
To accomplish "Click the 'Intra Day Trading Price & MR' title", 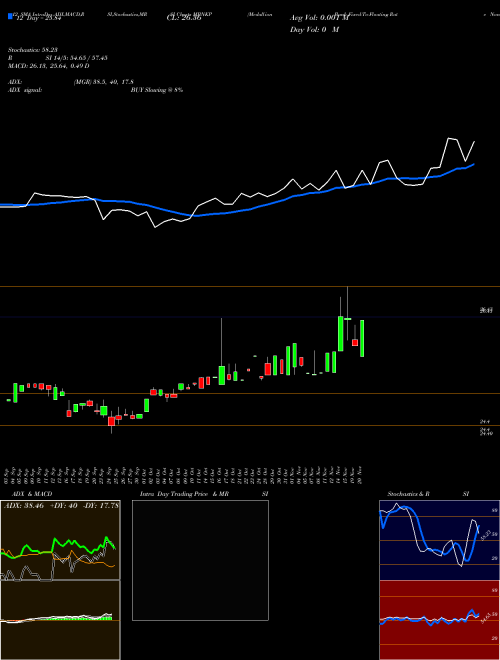I will pos(184,494).
